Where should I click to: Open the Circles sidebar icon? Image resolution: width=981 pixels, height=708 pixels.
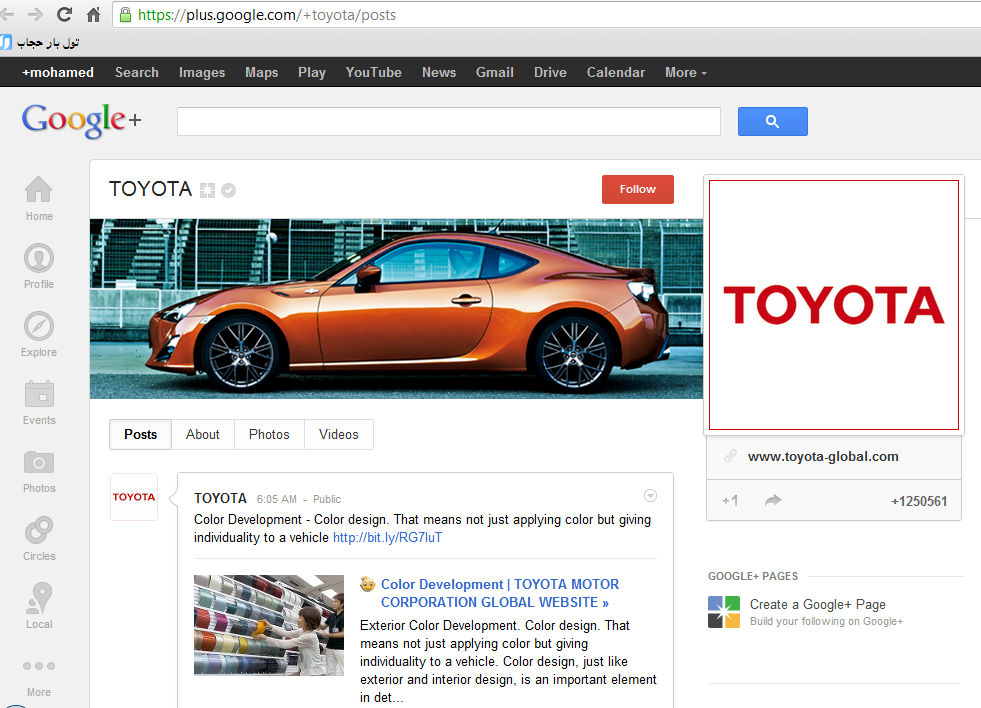39,530
